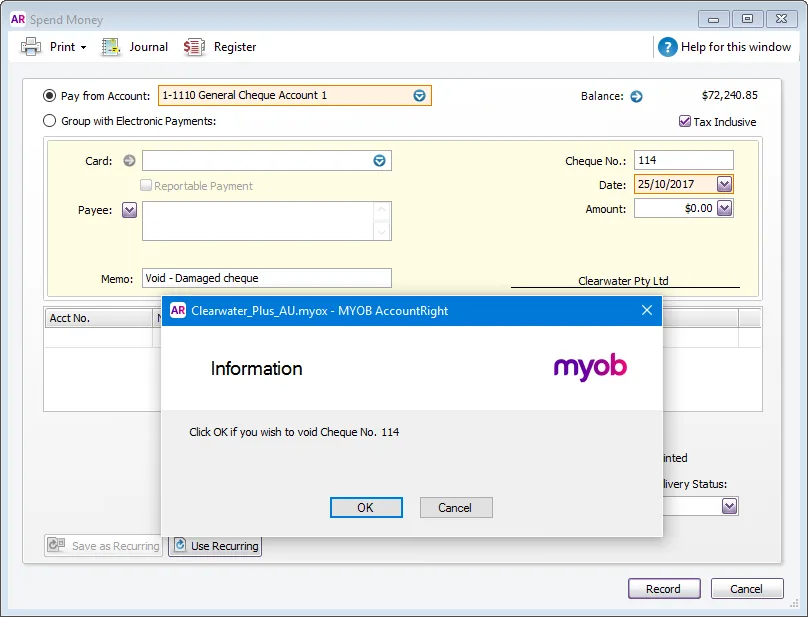This screenshot has height=617, width=808.
Task: Click the Spend Money AR title icon
Action: pos(18,19)
